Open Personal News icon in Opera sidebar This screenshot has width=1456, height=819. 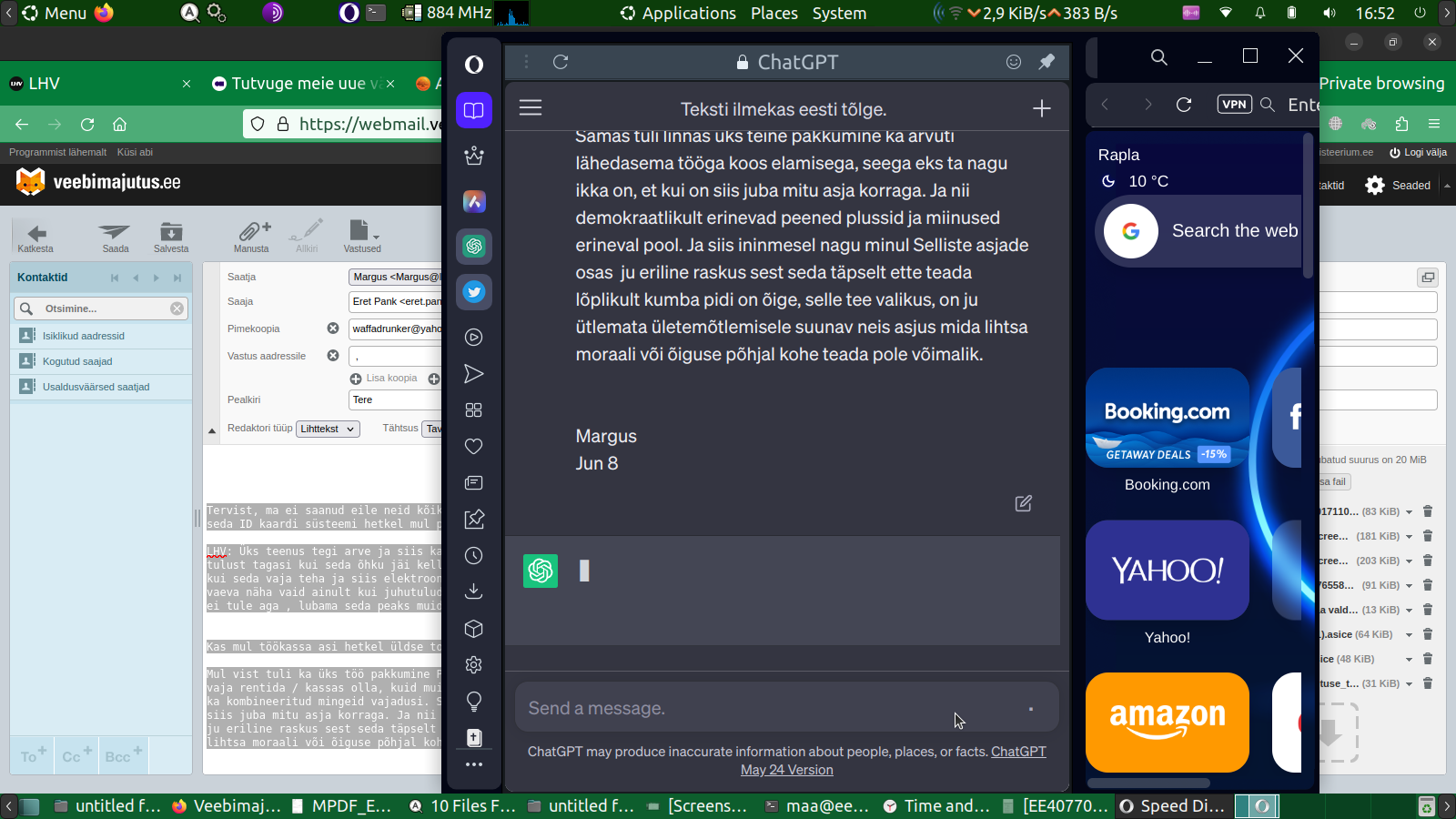(x=473, y=482)
